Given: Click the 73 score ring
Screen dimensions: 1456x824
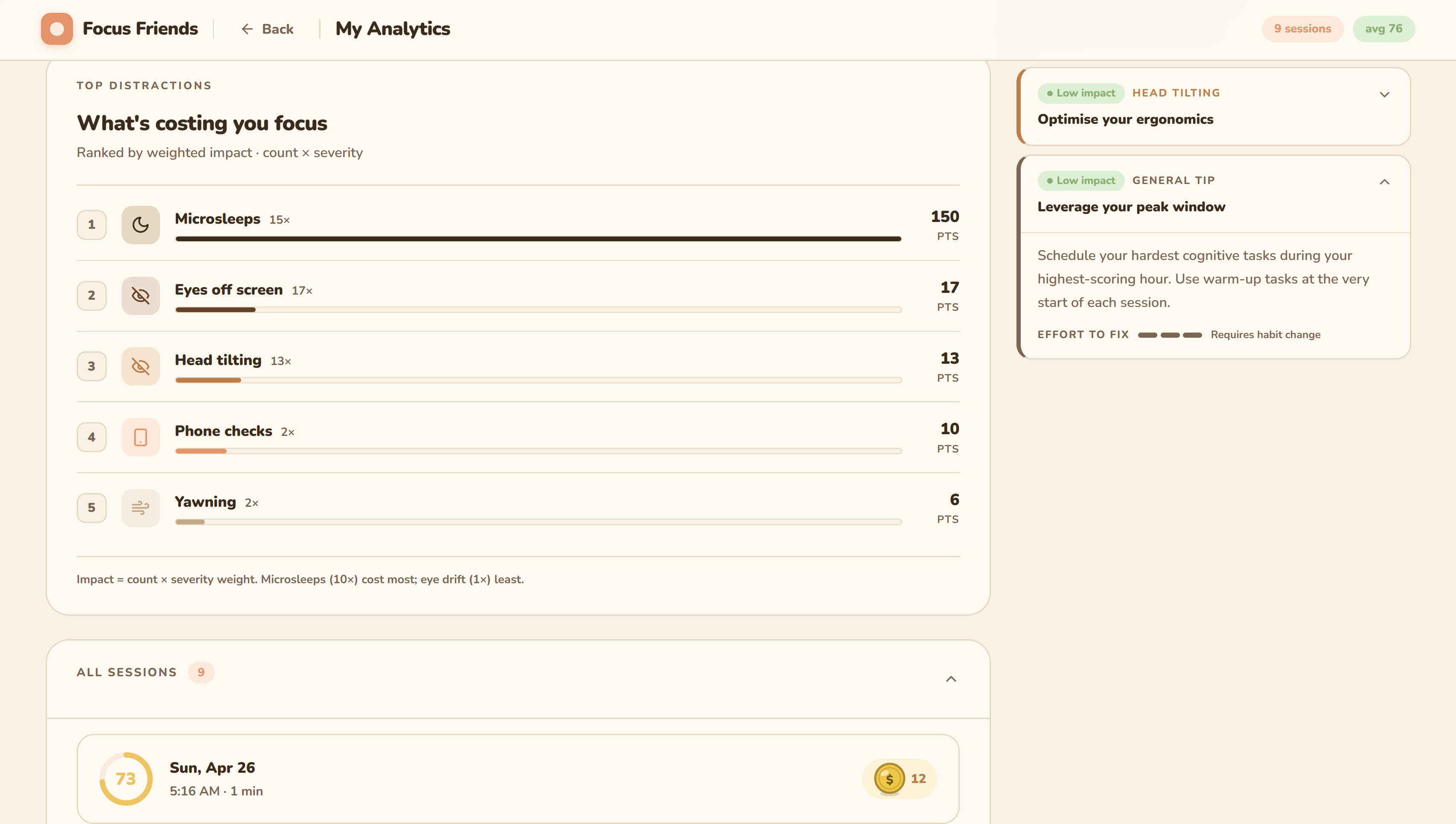Looking at the screenshot, I should tap(125, 779).
